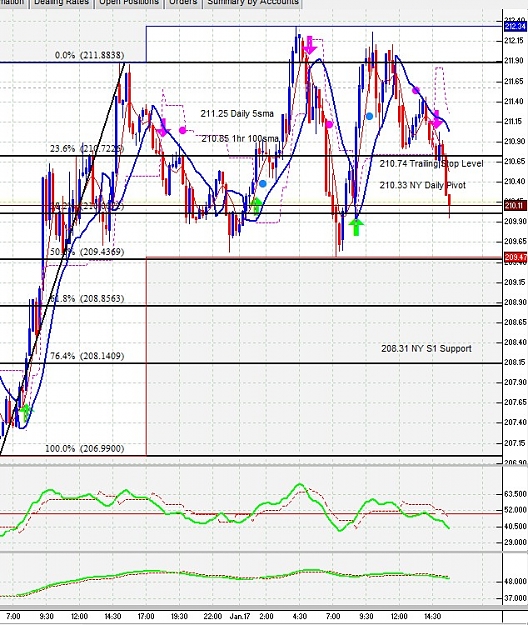Click the '211.90' price axis value
Screen dimensions: 528x625
[x=514, y=61]
